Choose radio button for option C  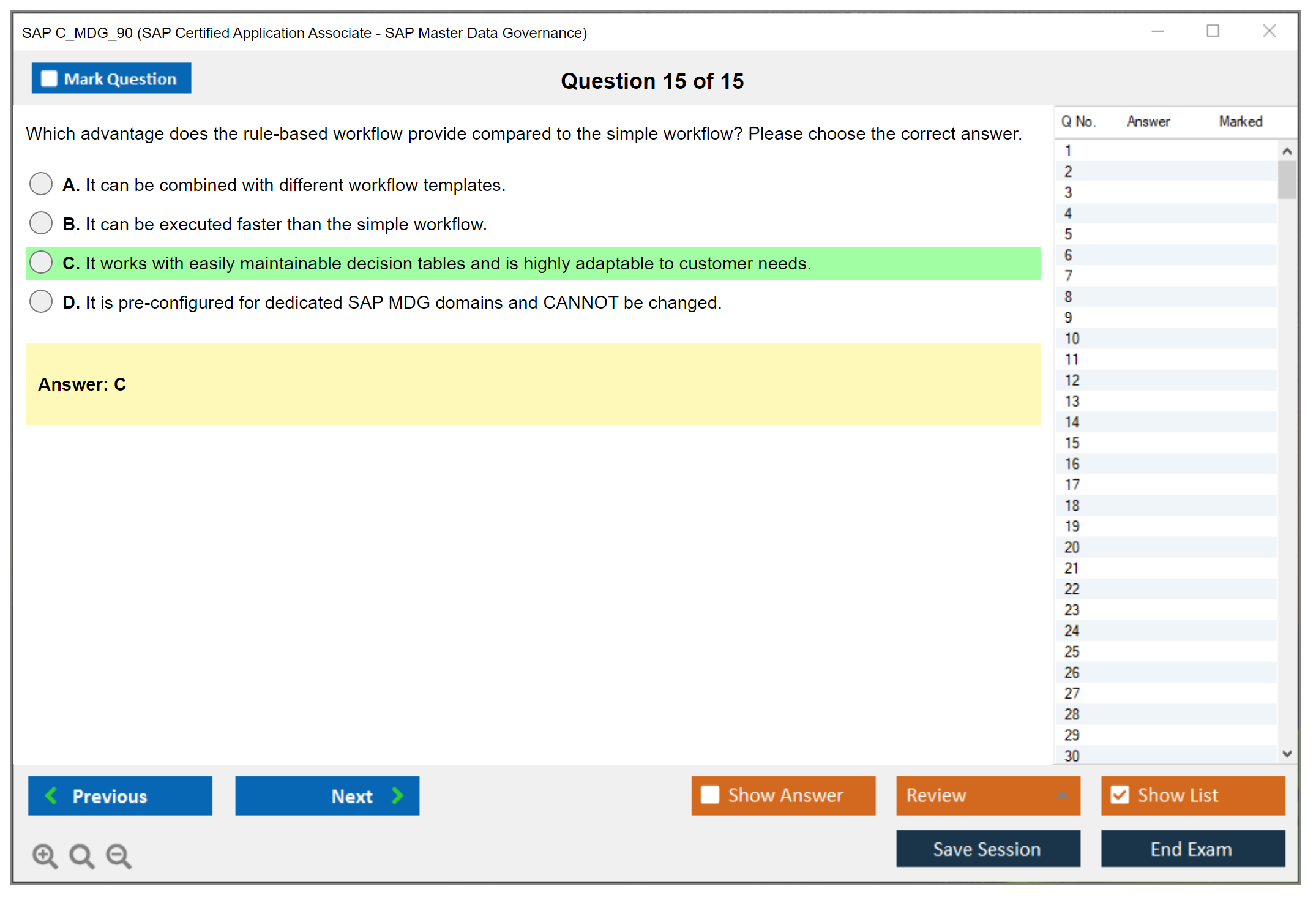click(x=41, y=262)
